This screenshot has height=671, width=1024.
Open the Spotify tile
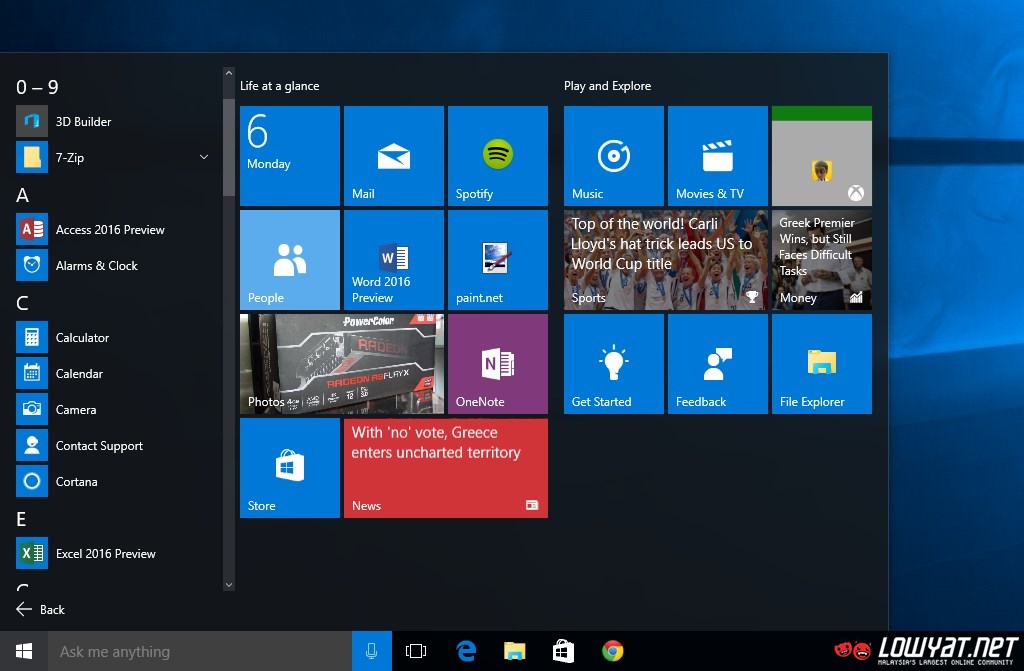click(497, 156)
